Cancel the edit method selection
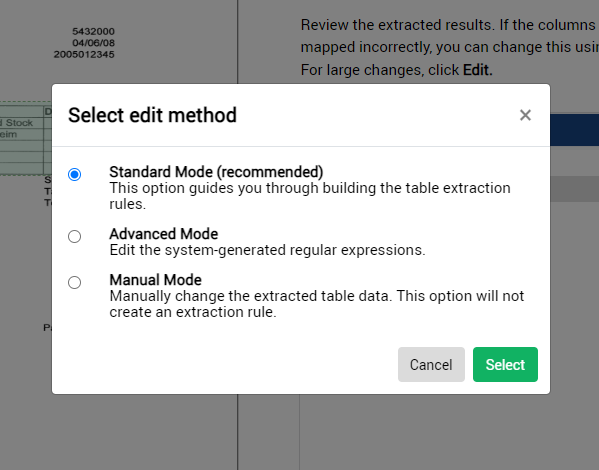 (431, 365)
